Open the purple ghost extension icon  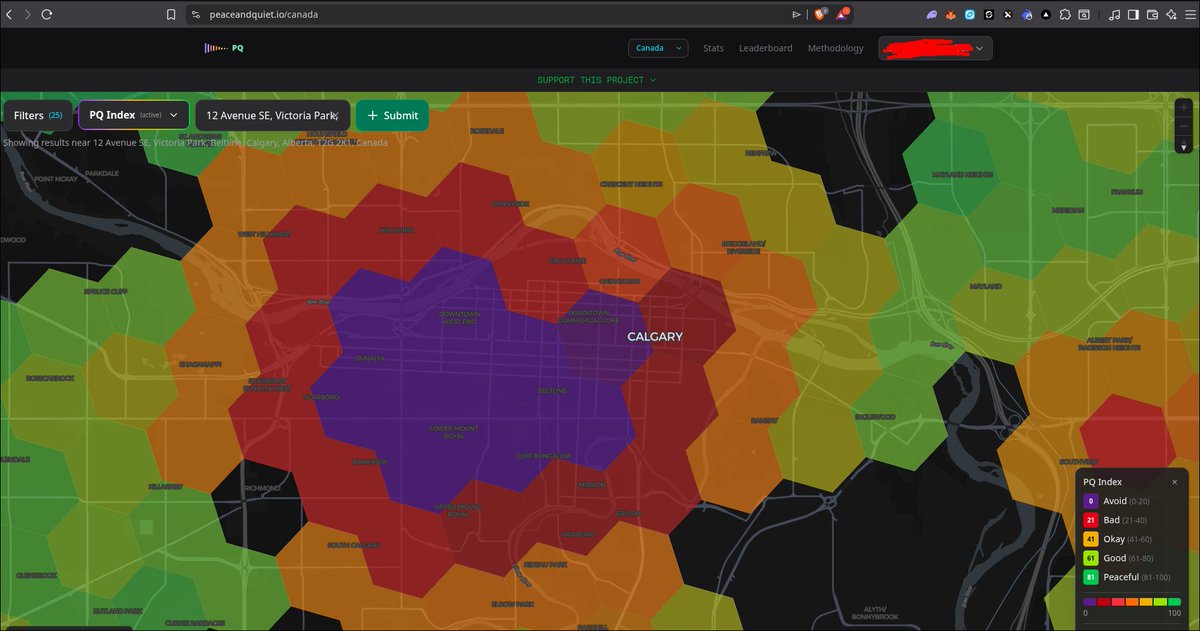[932, 15]
